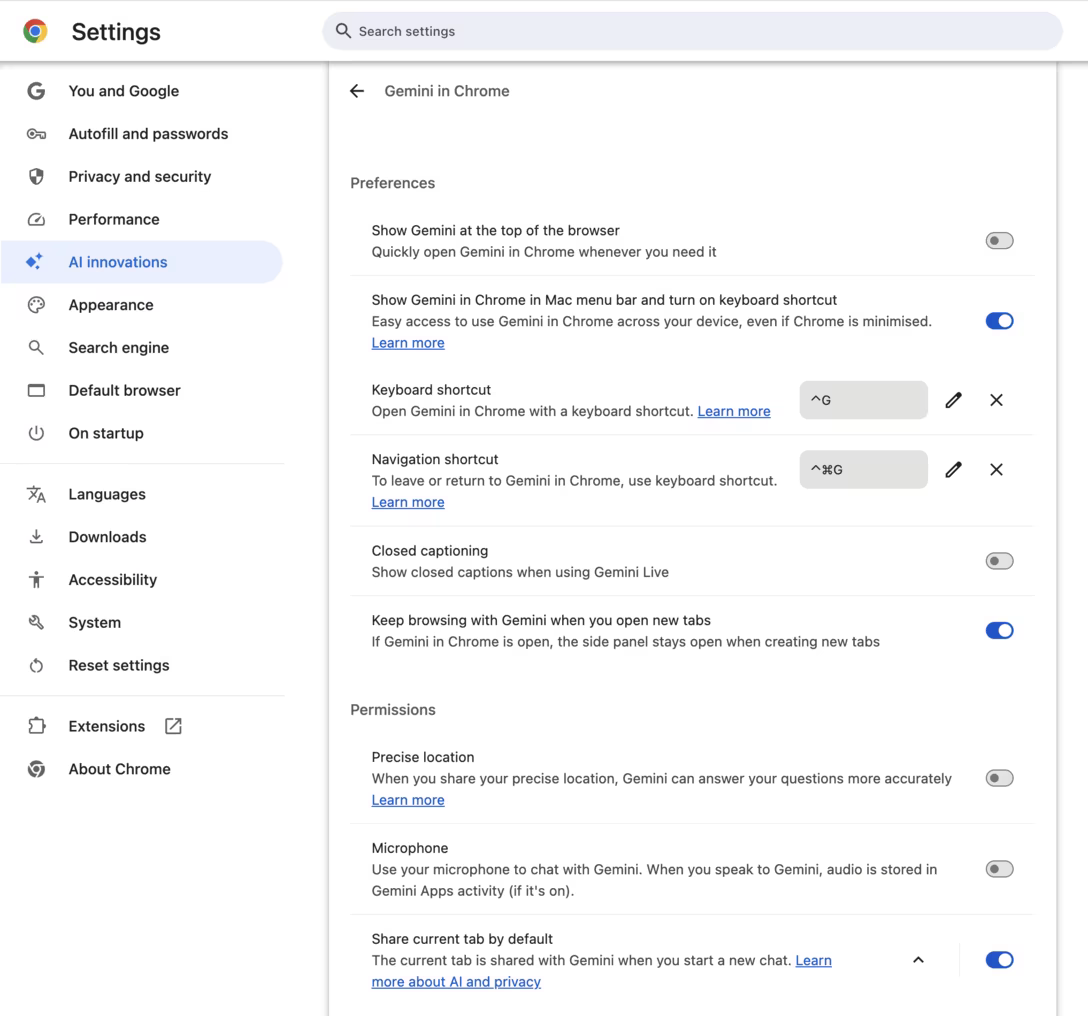Disable Keep browsing with Gemini toggle
Viewport: 1088px width, 1016px height.
tap(999, 630)
